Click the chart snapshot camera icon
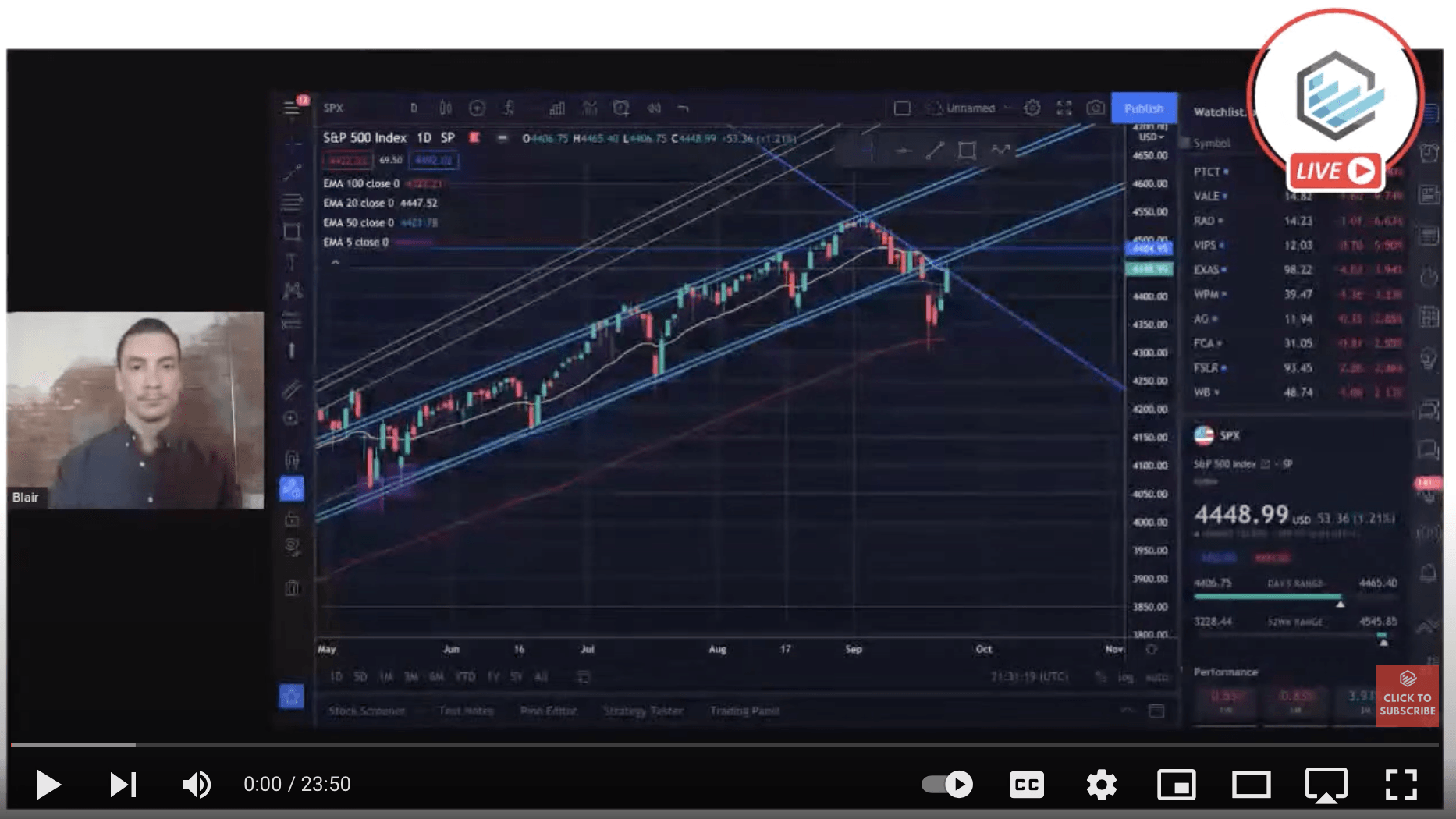 point(1096,108)
